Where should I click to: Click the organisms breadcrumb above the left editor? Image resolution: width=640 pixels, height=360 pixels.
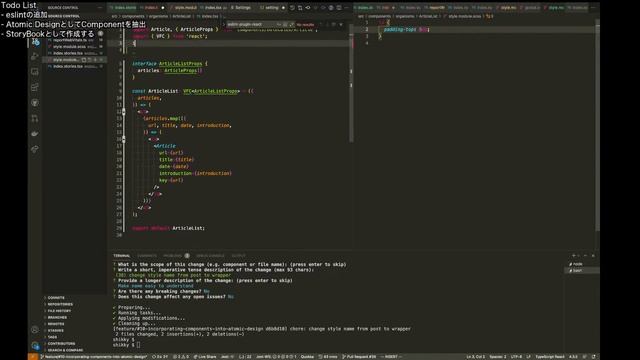[x=158, y=16]
